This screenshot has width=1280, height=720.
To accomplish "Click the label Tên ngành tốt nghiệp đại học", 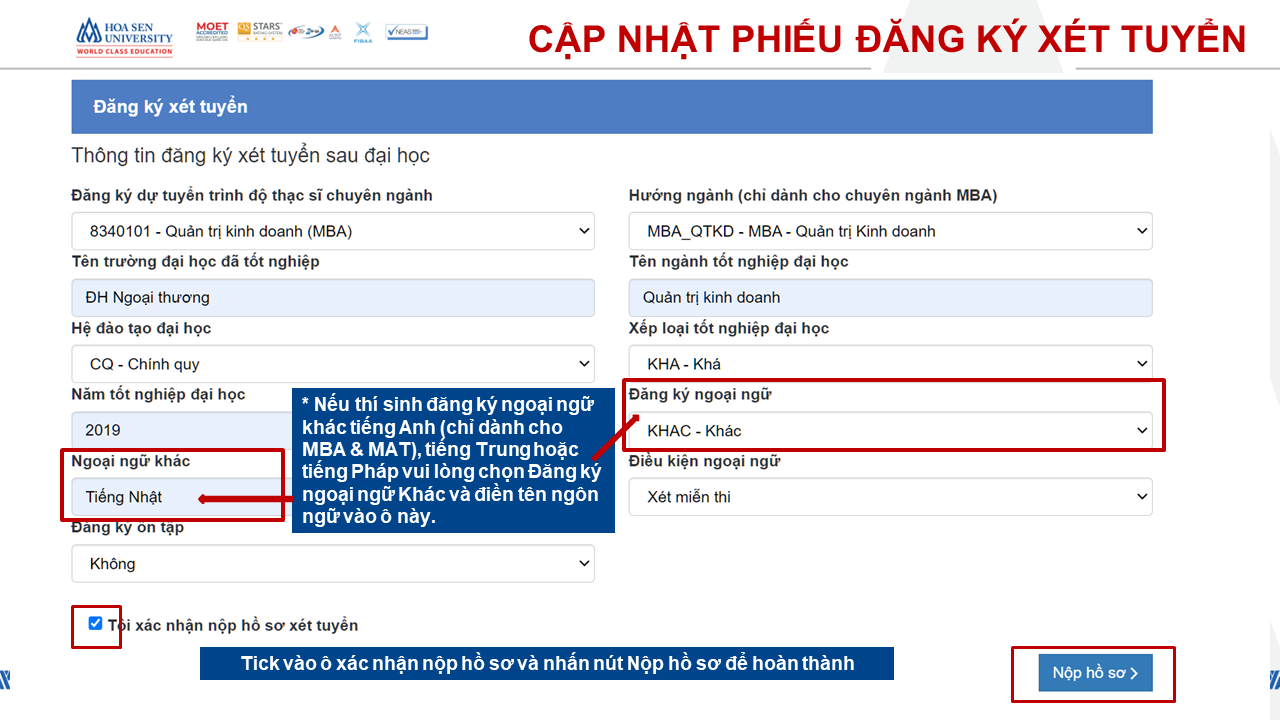I will tap(739, 262).
